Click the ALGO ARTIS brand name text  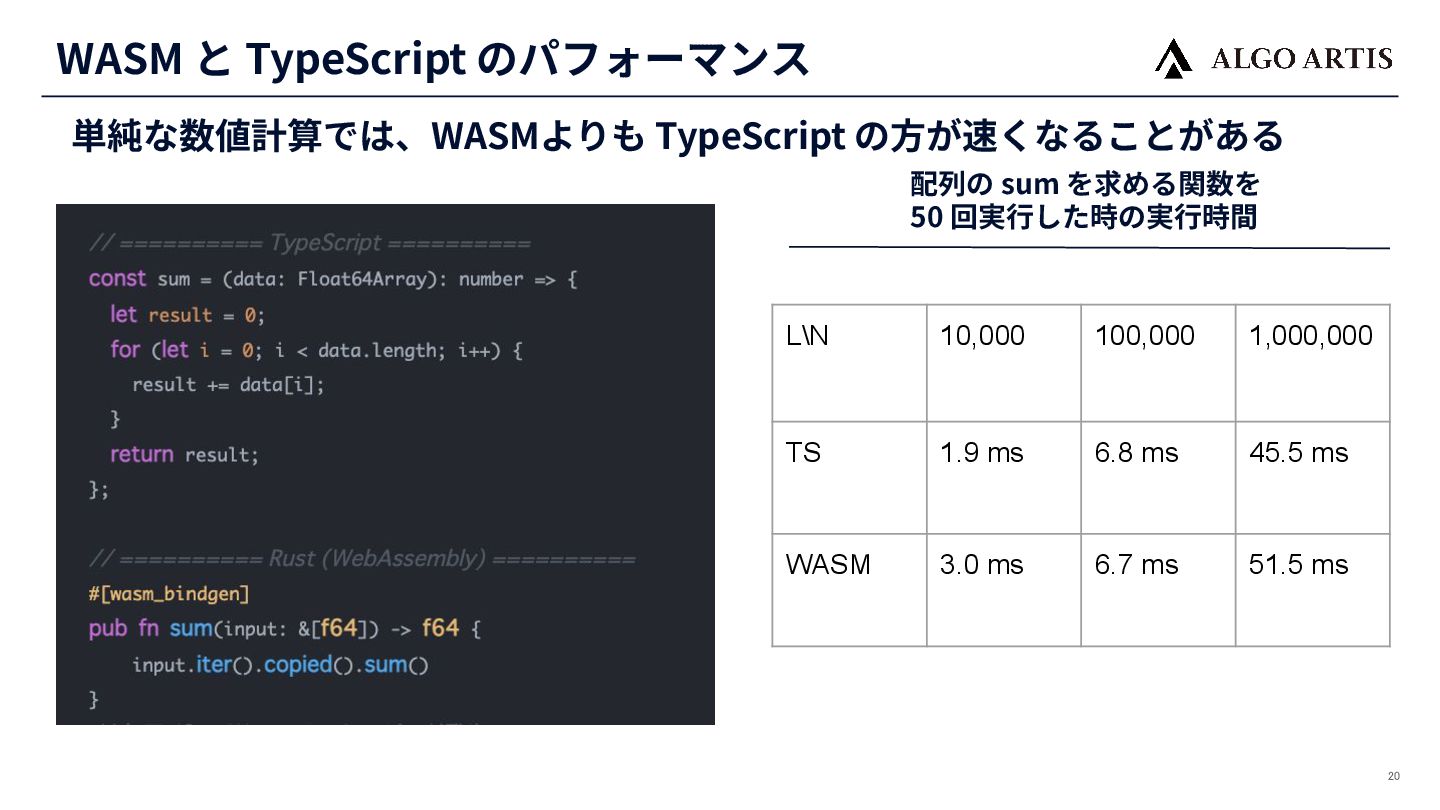tap(1301, 59)
